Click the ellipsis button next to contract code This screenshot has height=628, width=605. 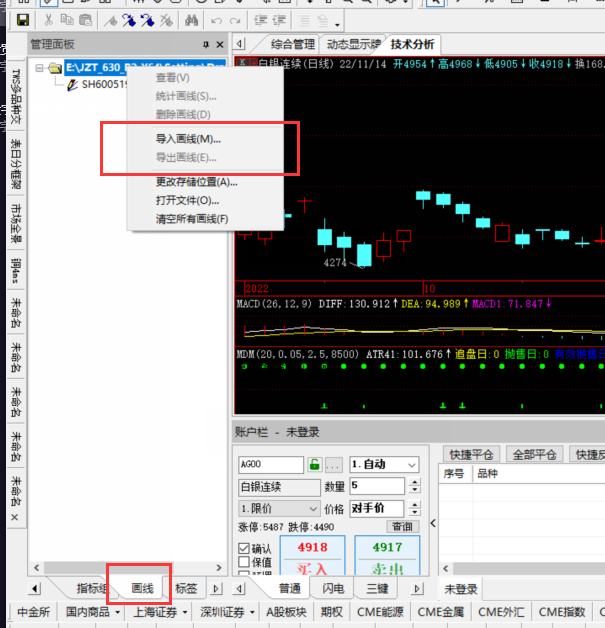pyautogui.click(x=333, y=465)
